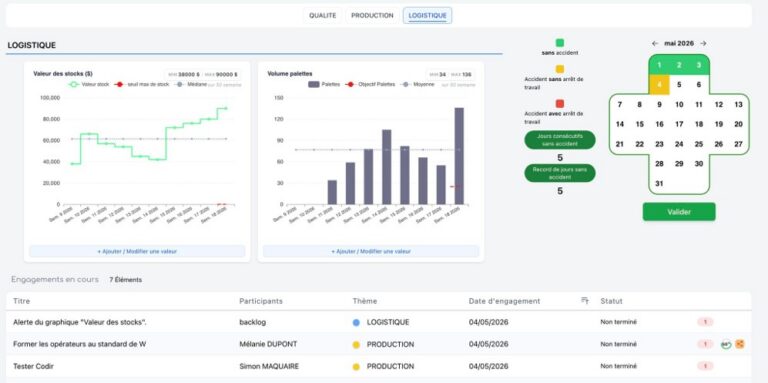The width and height of the screenshot is (768, 383).
Task: Select day 13 in calendar
Action: 739,104
